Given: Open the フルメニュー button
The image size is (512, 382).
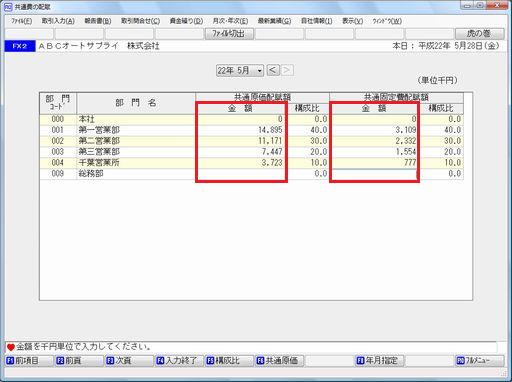Looking at the screenshot, I should (480, 361).
